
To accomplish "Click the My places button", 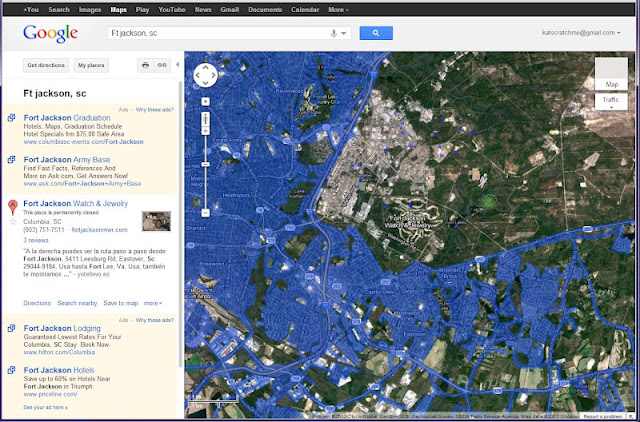I will pyautogui.click(x=91, y=65).
